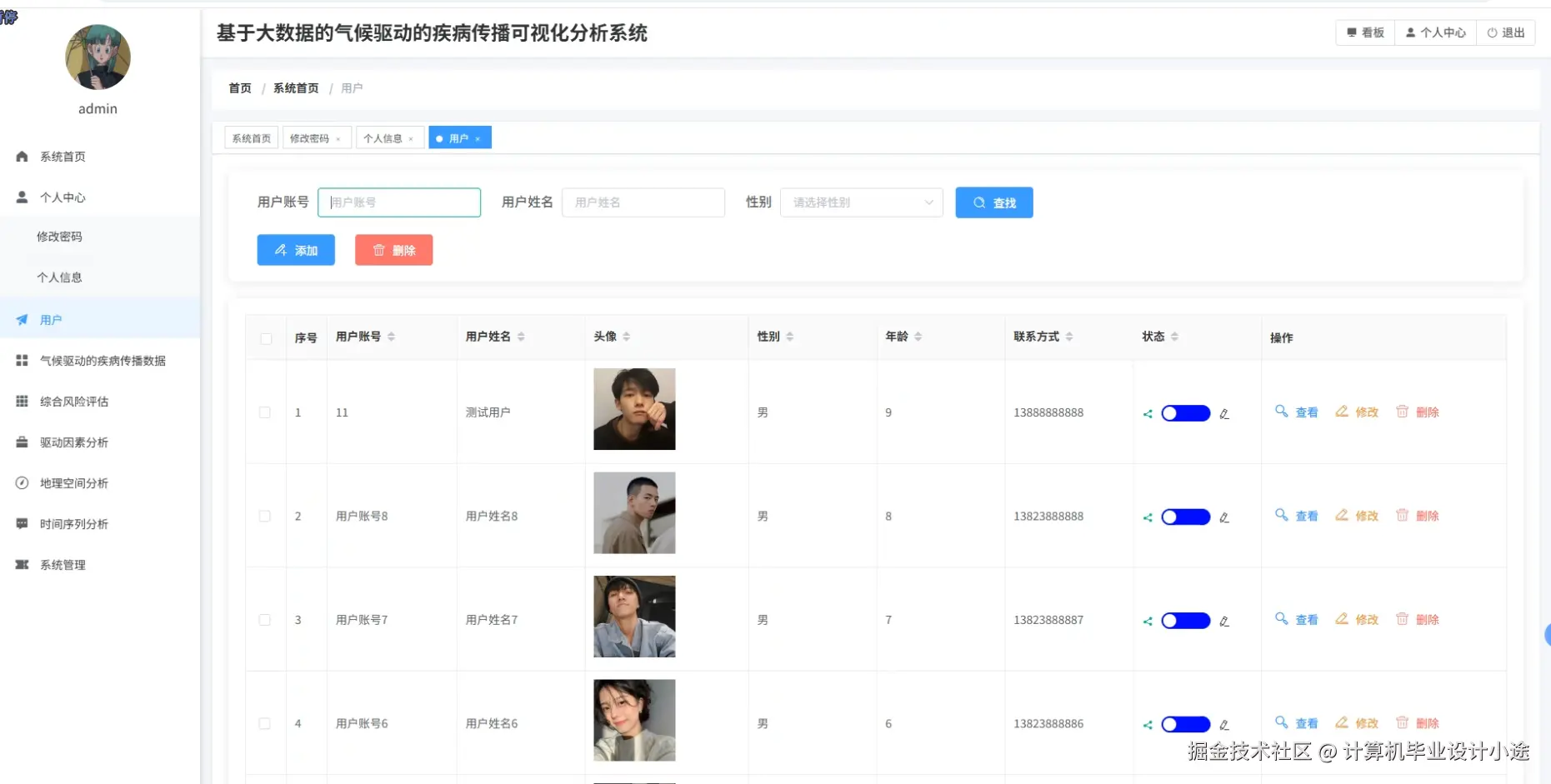Viewport: 1551px width, 784px height.
Task: Click the share icon next to user 11's status
Action: 1147,412
